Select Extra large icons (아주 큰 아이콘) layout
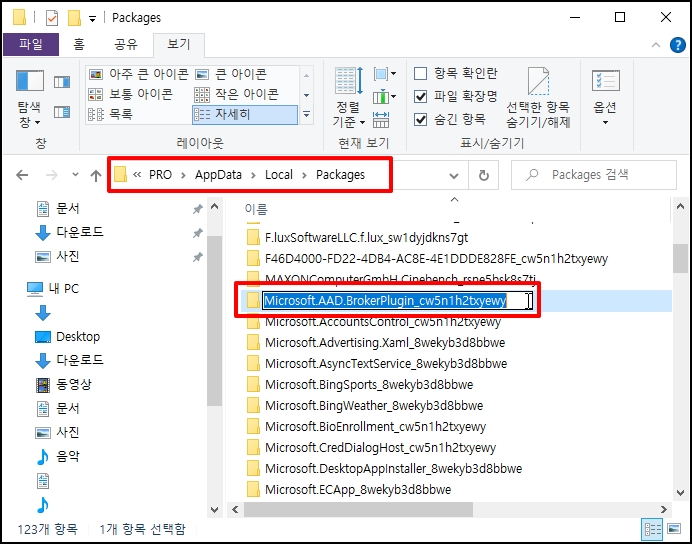 [x=139, y=74]
